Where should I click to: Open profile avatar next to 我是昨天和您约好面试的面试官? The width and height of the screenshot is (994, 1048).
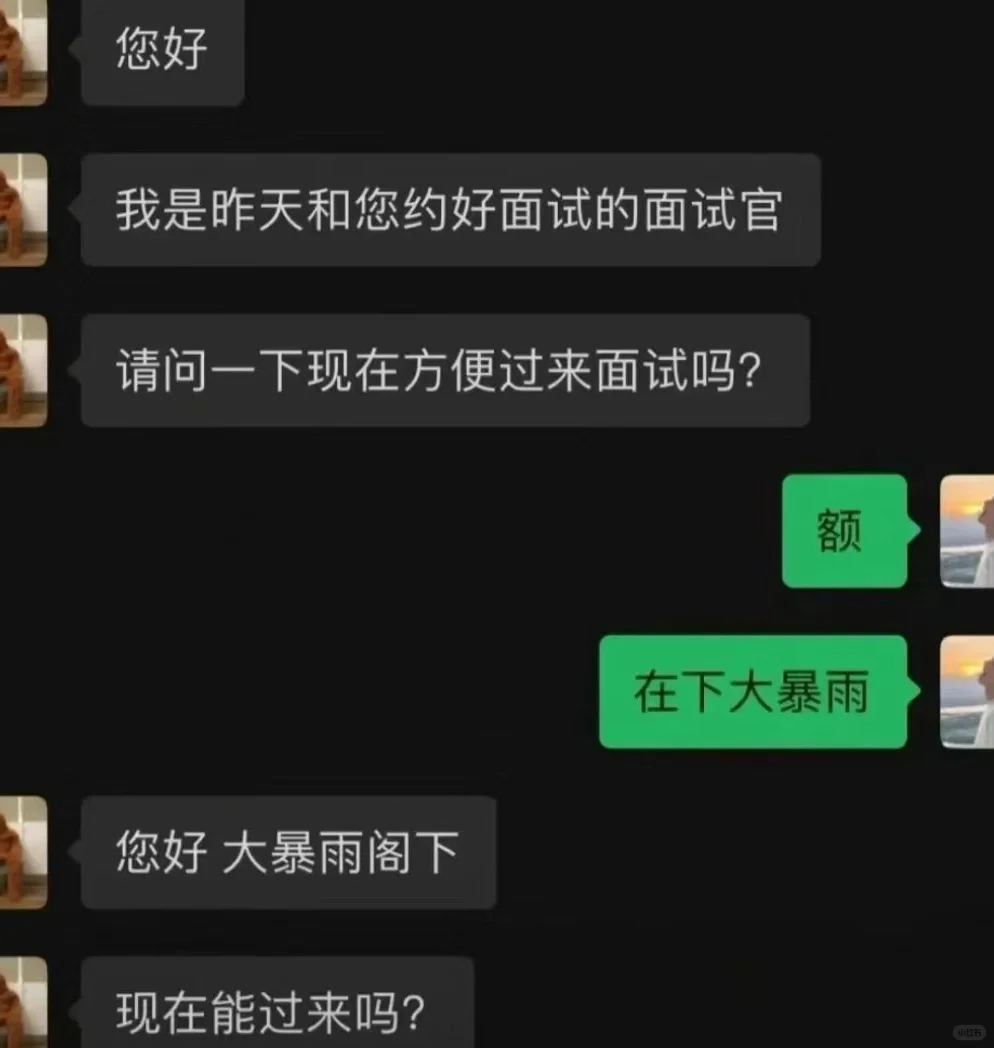pos(23,210)
